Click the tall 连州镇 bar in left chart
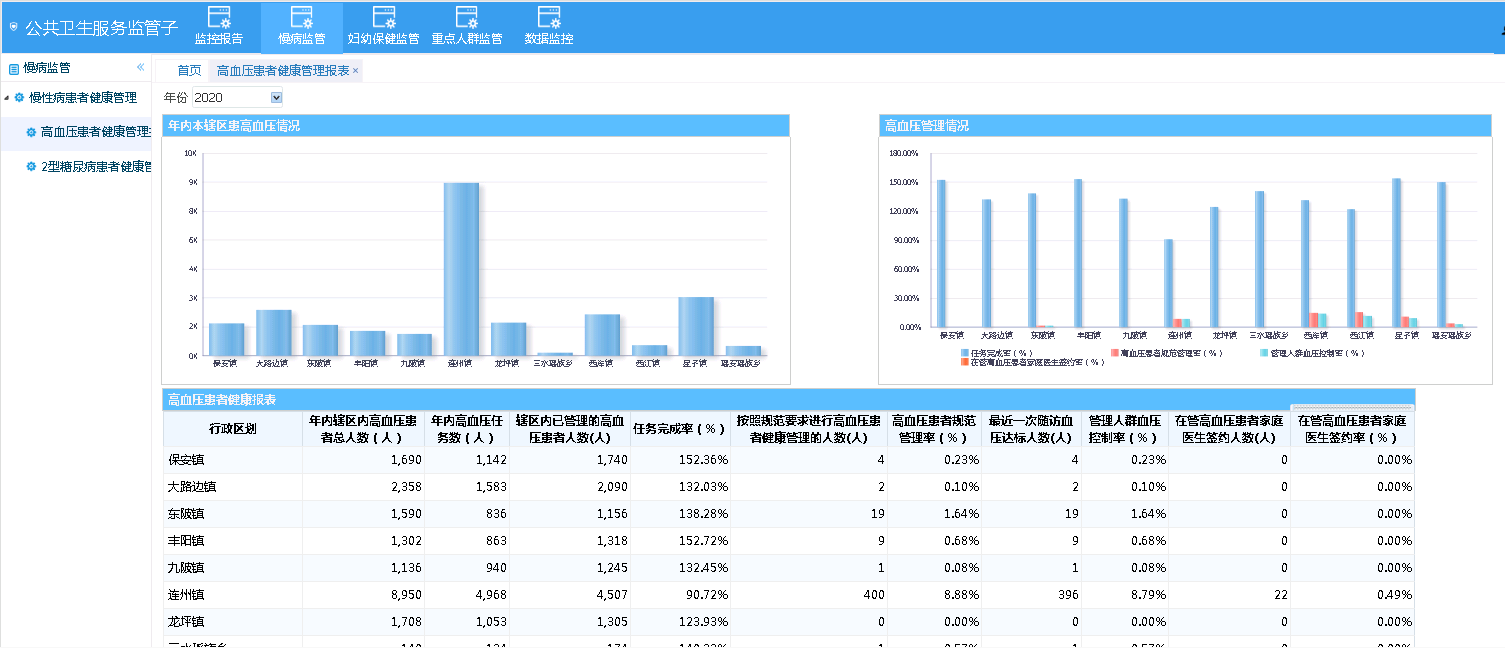1505x648 pixels. tap(461, 268)
